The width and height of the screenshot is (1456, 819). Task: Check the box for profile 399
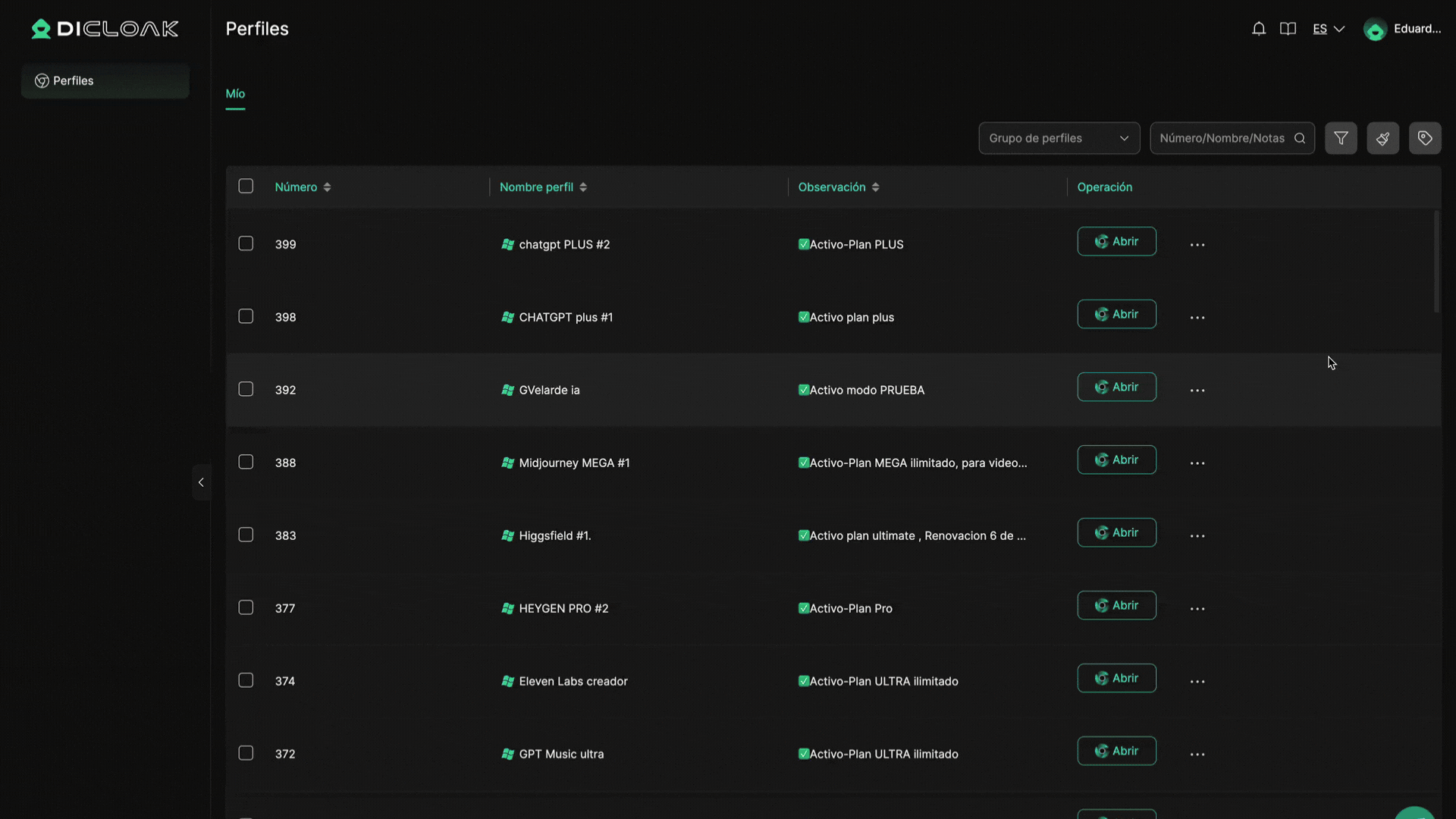(246, 243)
